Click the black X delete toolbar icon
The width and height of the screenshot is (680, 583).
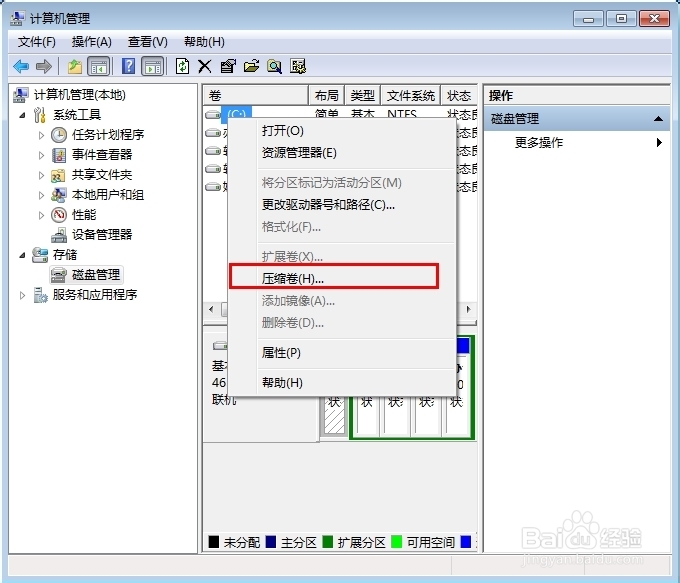click(x=205, y=66)
